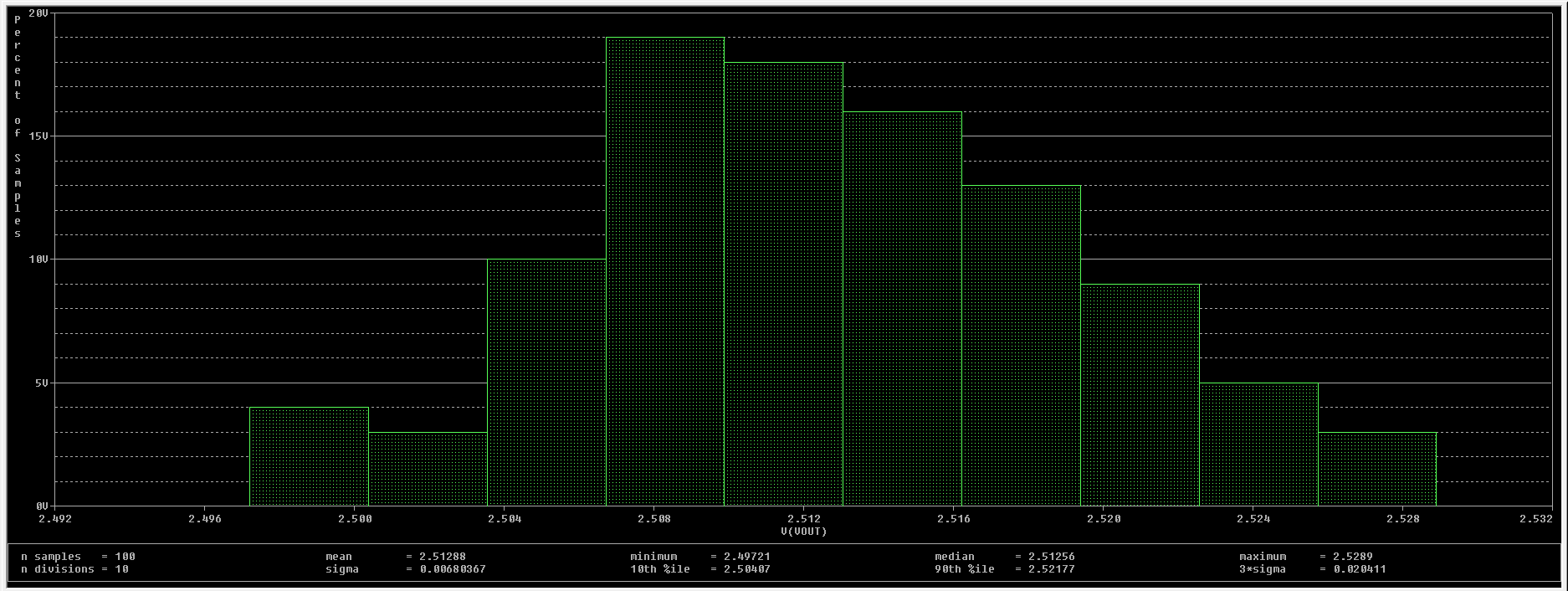Select the 9 percent bar near 2.520
This screenshot has height=591, width=1568.
[1140, 395]
